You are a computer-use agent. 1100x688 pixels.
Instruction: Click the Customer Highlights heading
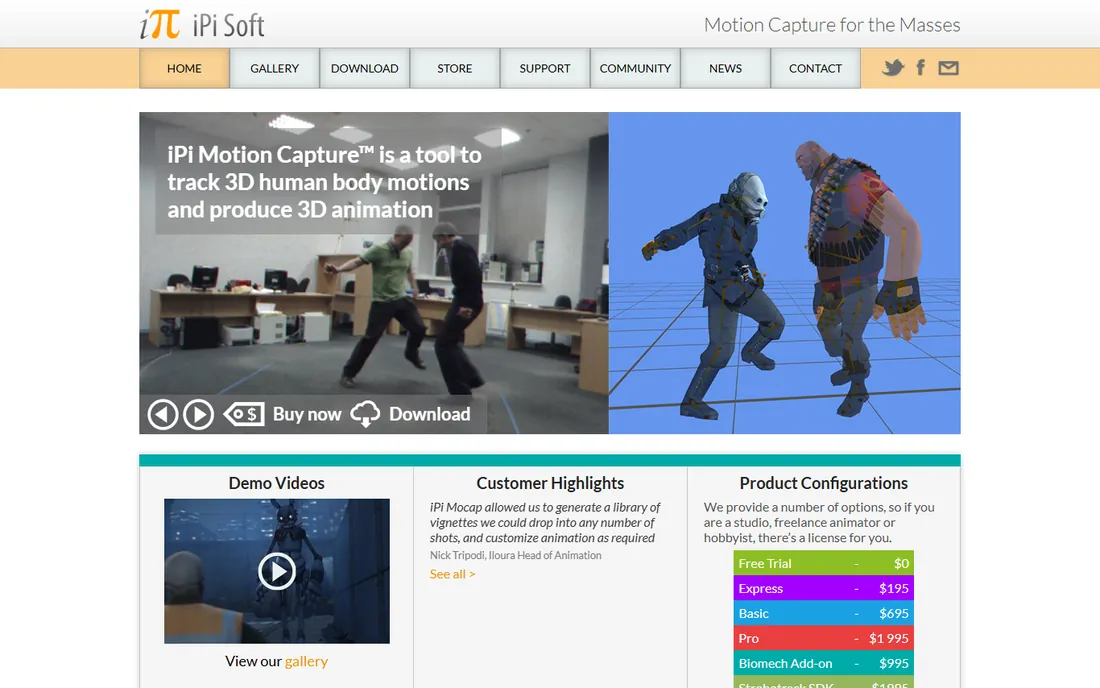pyautogui.click(x=550, y=483)
